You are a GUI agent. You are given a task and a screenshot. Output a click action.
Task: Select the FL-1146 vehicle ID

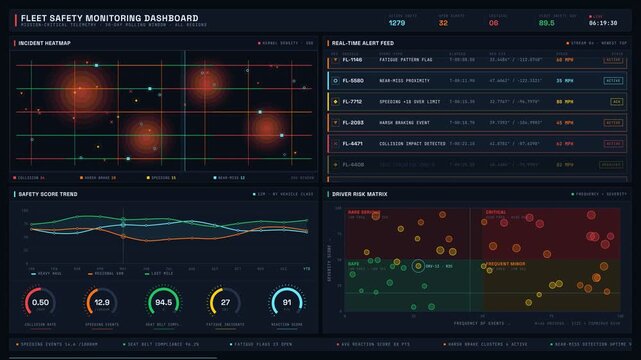coord(352,60)
